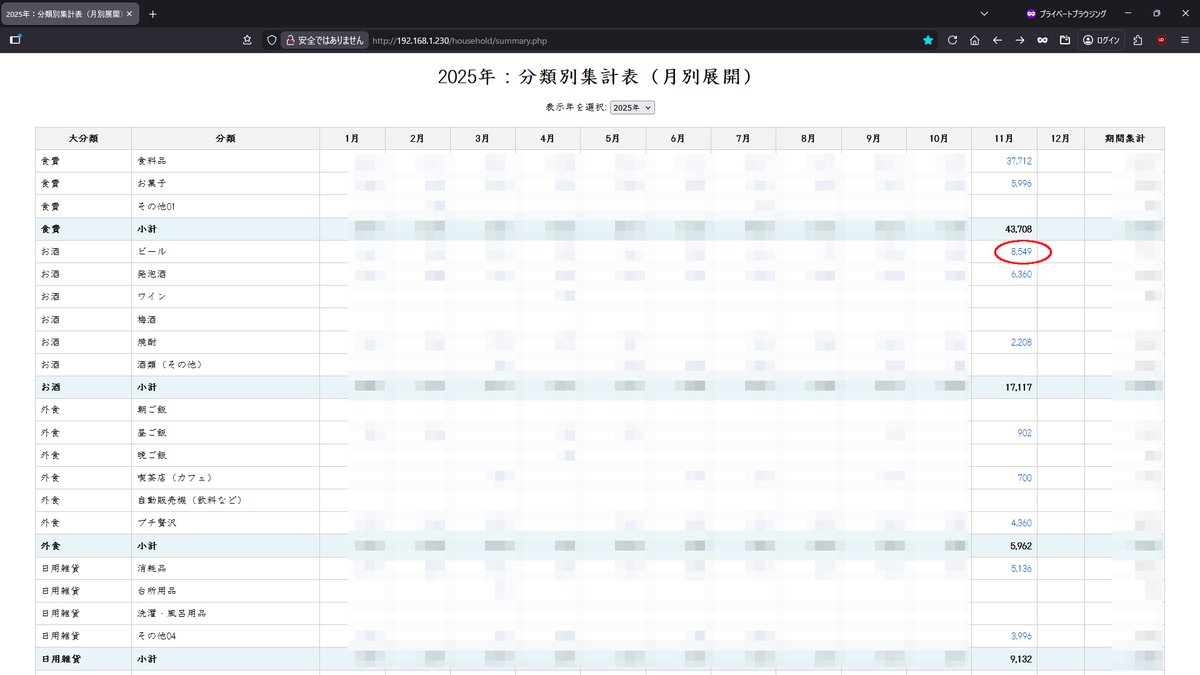
Task: Click the 酒類（その他） category cell
Action: click(225, 365)
